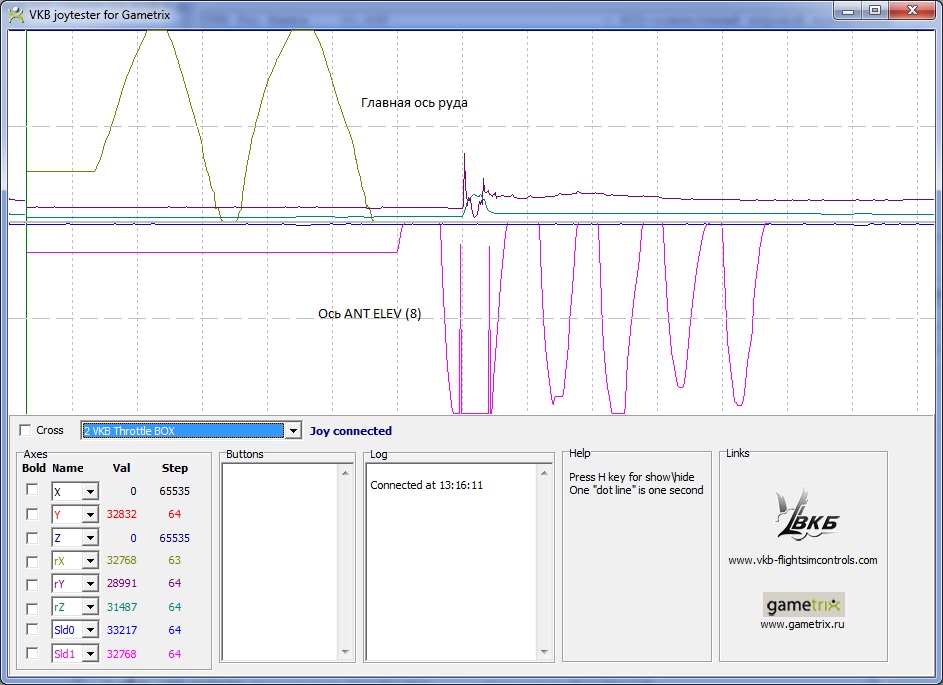
Task: Expand the Y axis name dropdown
Action: point(89,515)
